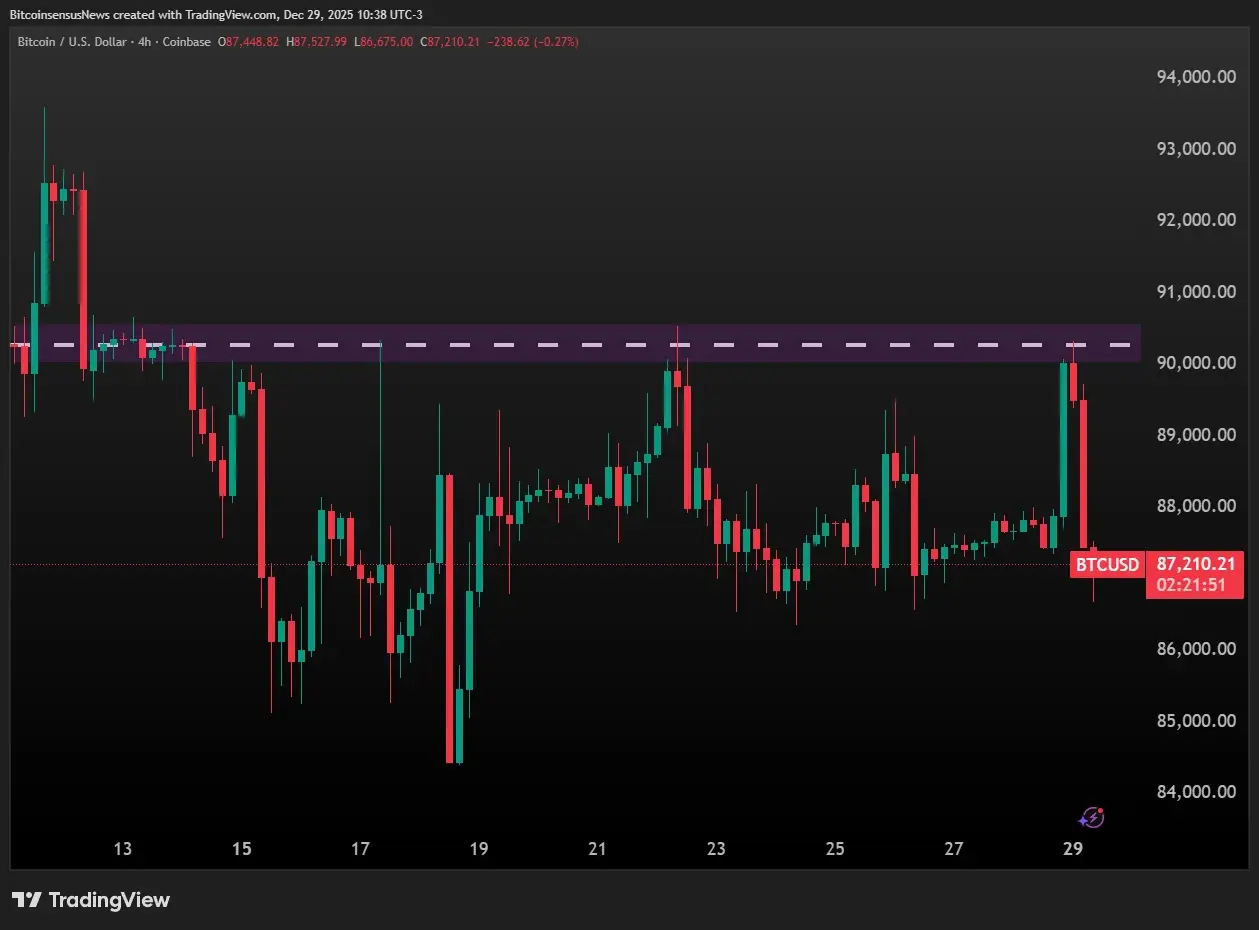Screen dimensions: 1259x930
Task: Click the candle countdown timer 02:21:51
Action: tap(1190, 585)
